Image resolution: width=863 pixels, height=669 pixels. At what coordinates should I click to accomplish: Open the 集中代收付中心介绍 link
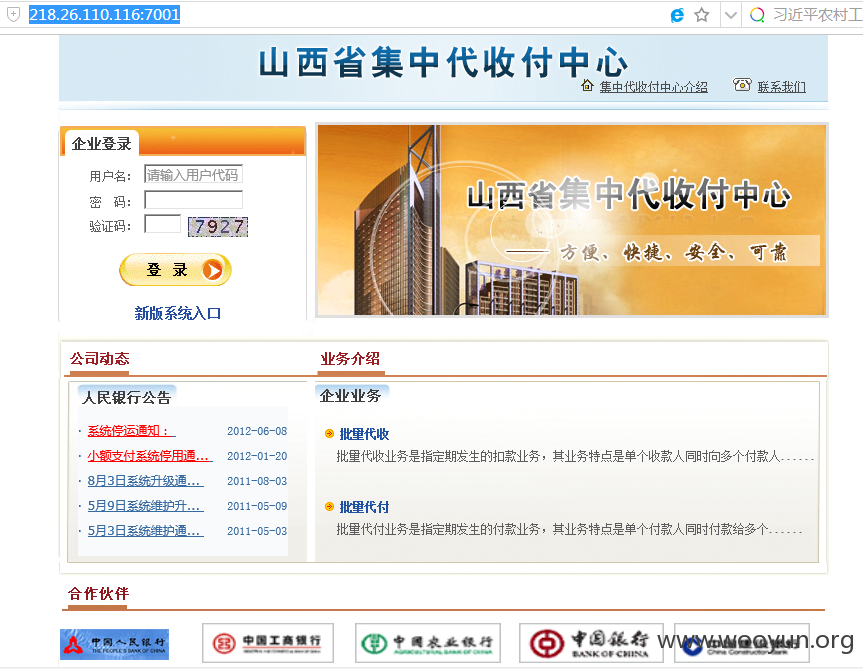(x=653, y=87)
